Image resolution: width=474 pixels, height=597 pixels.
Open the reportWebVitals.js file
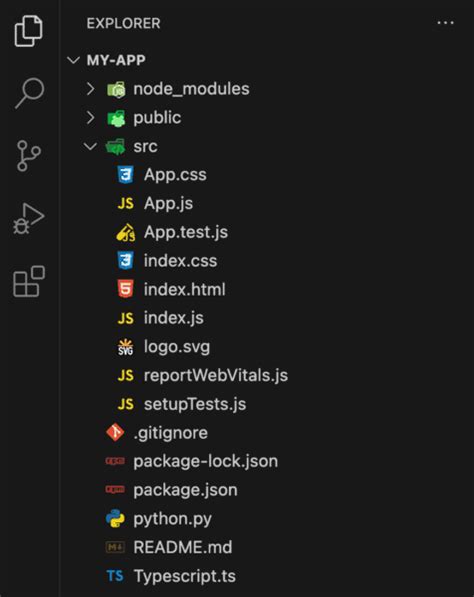[216, 376]
